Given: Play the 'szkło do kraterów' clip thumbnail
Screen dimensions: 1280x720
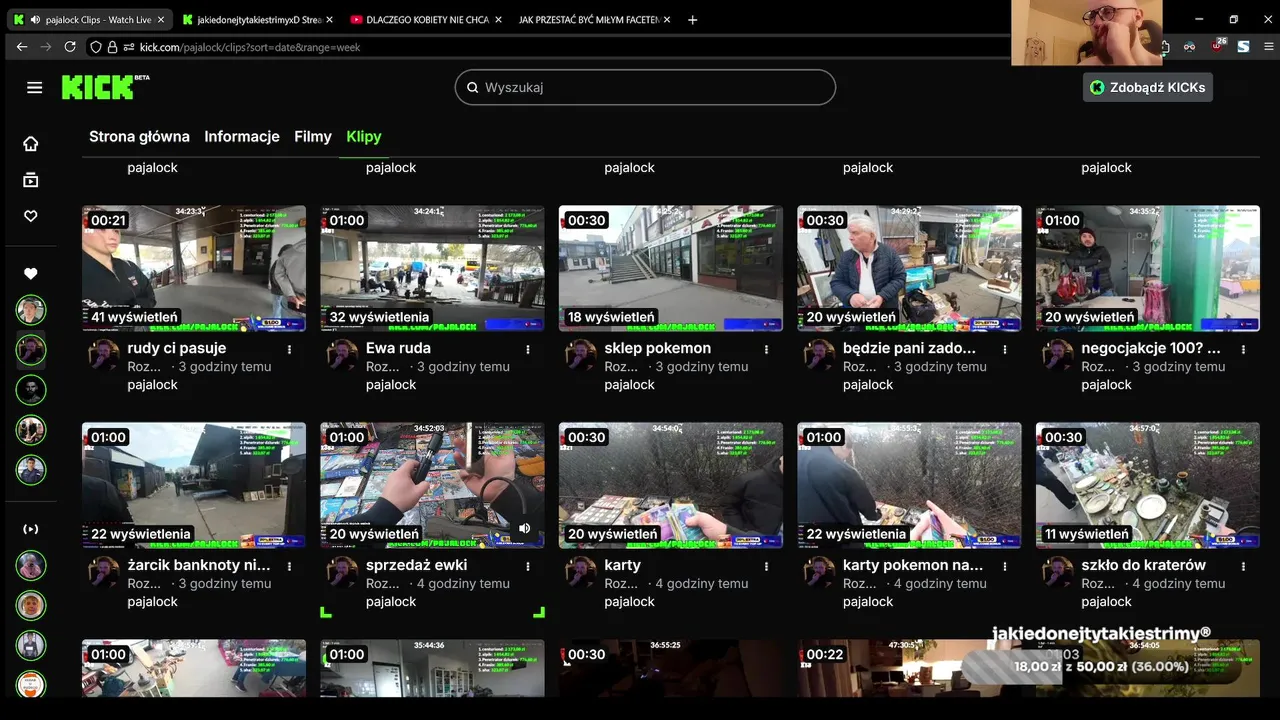Looking at the screenshot, I should coord(1148,485).
